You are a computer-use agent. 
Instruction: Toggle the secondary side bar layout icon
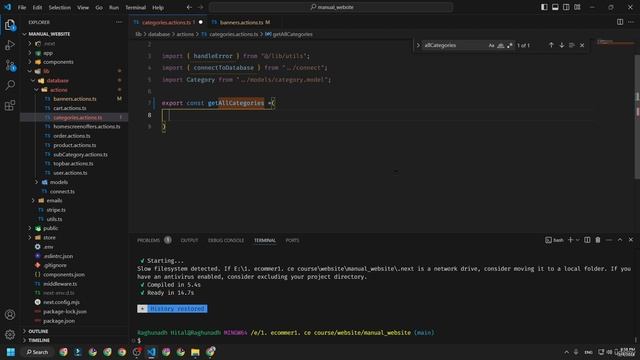coord(566,7)
